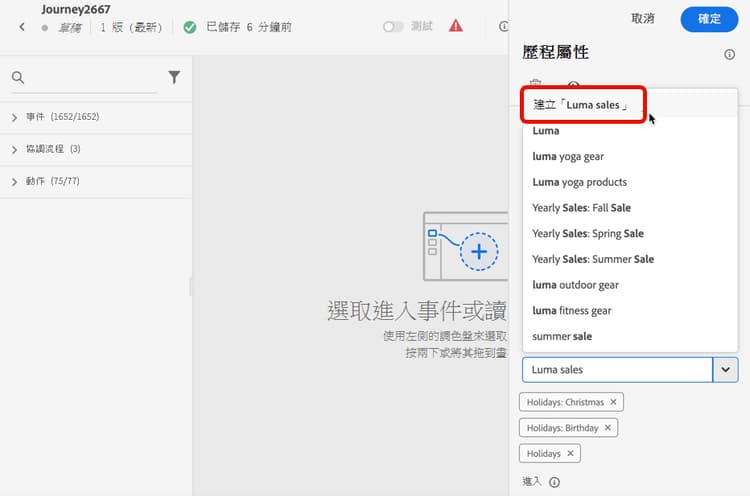Click the 1 版 (最新) version label
The height and width of the screenshot is (496, 750).
coord(131,27)
